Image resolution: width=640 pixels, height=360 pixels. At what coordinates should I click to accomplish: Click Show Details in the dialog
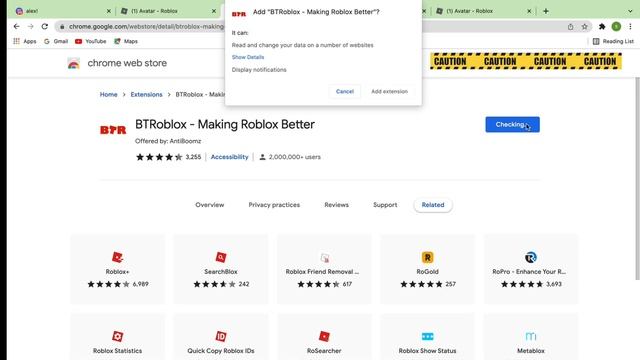point(248,57)
